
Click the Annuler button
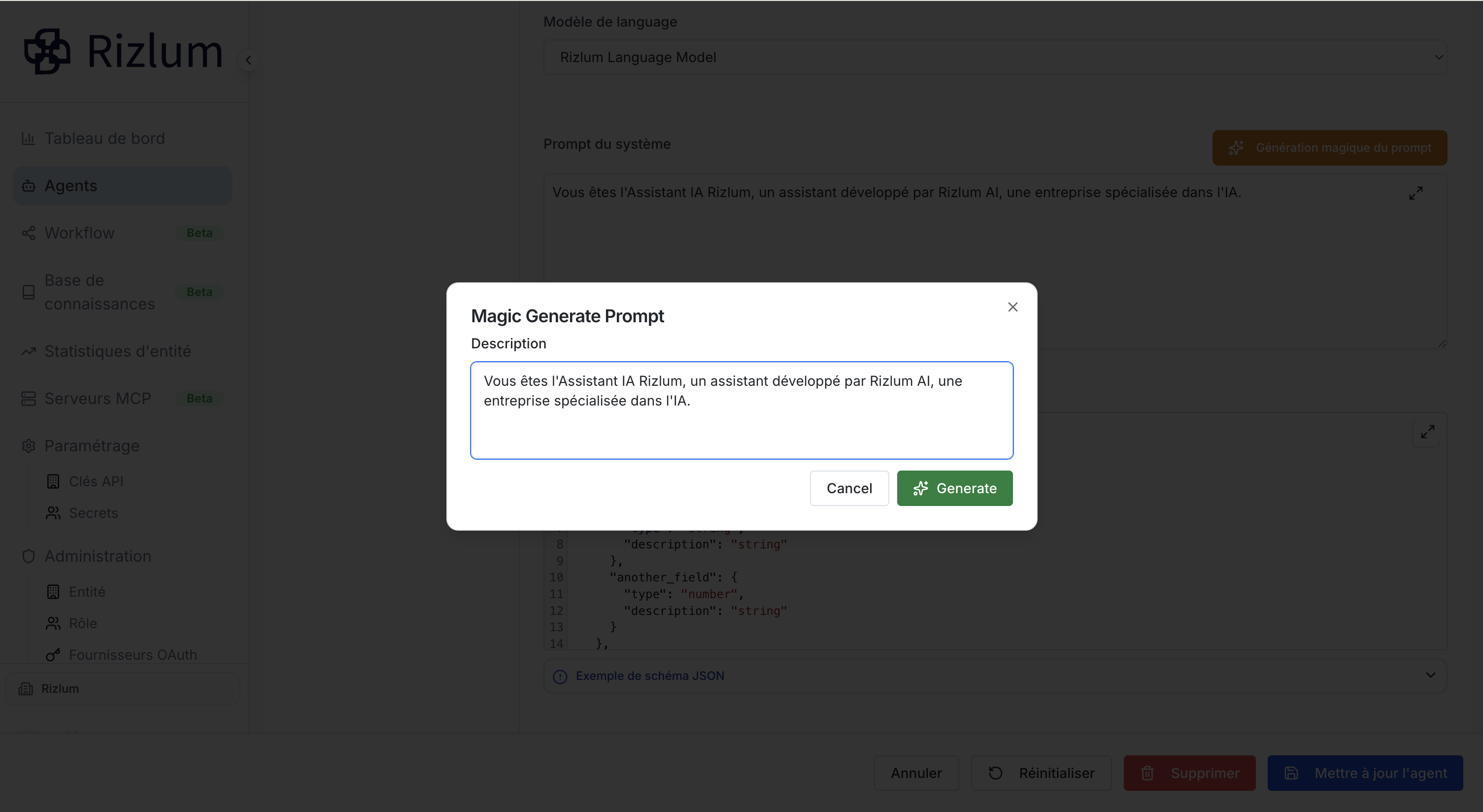(916, 774)
